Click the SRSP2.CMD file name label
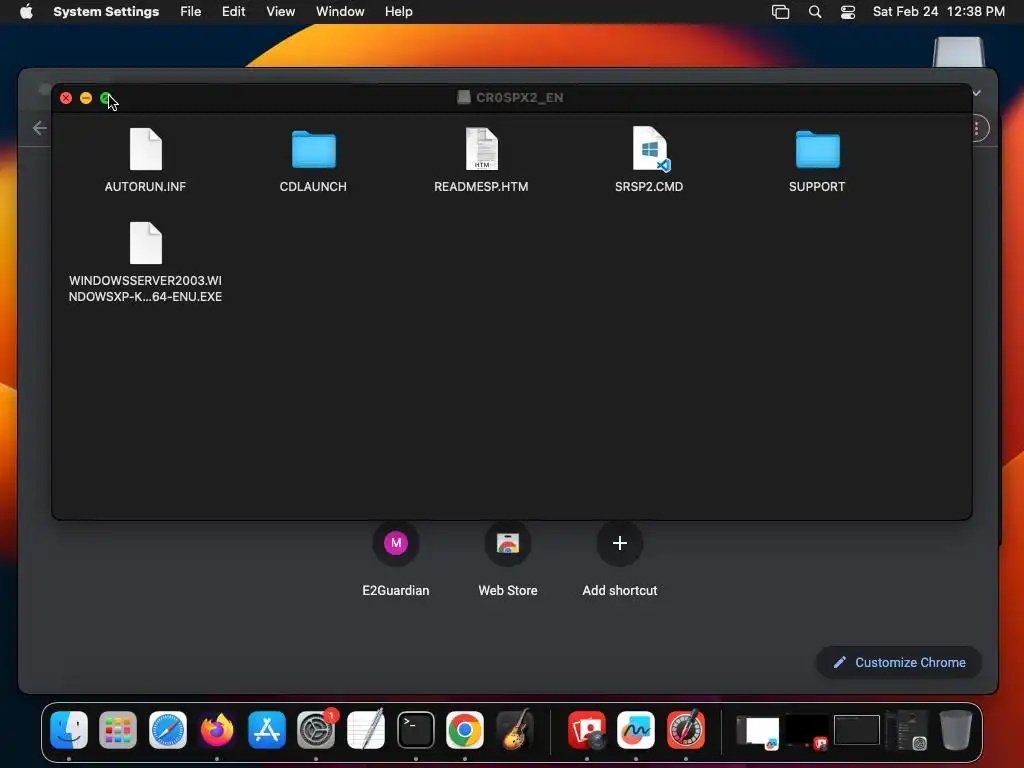The height and width of the screenshot is (768, 1024). pyautogui.click(x=649, y=187)
